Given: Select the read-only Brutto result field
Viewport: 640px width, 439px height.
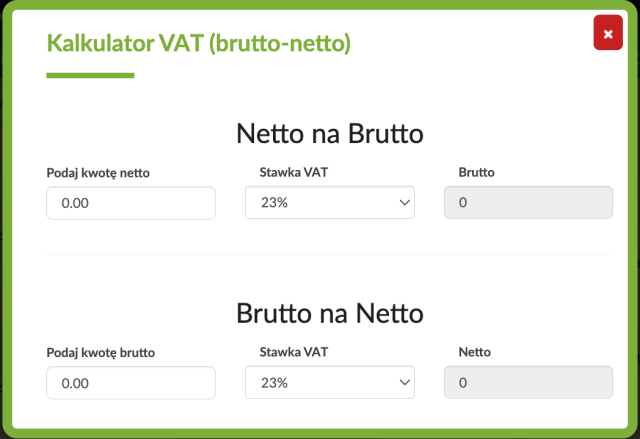Looking at the screenshot, I should [x=528, y=202].
